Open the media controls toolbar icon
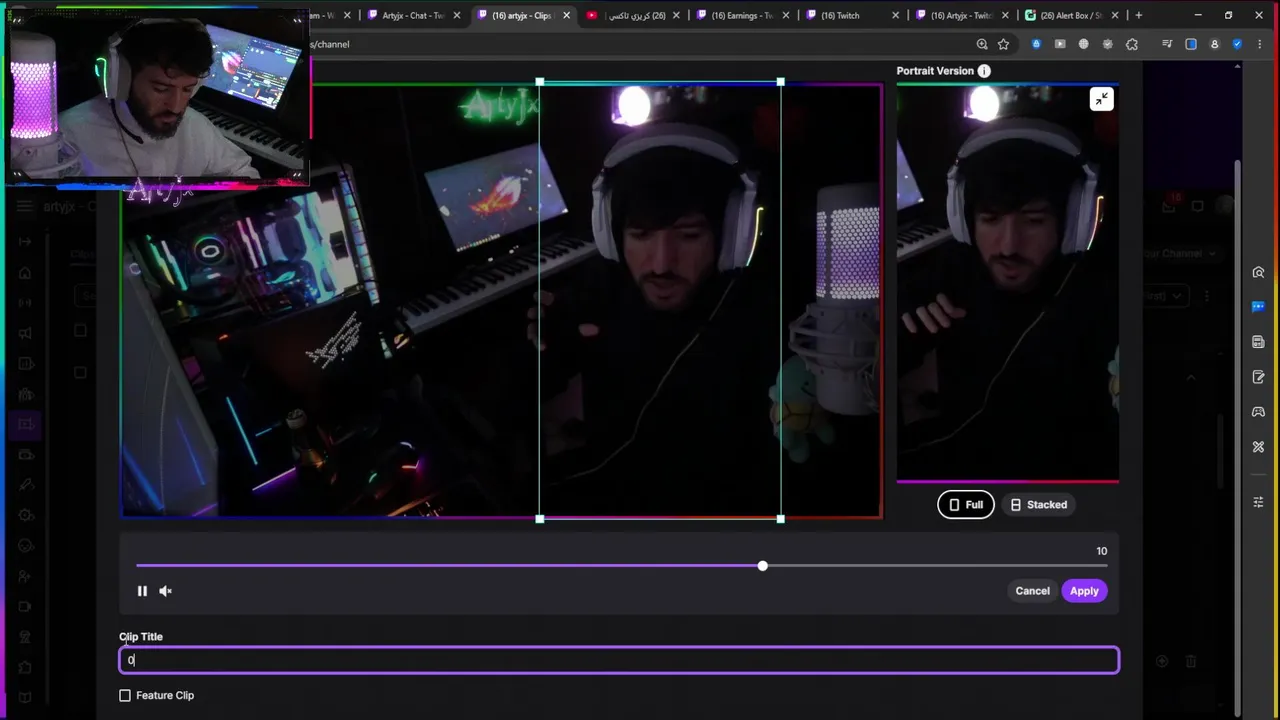 [1167, 44]
